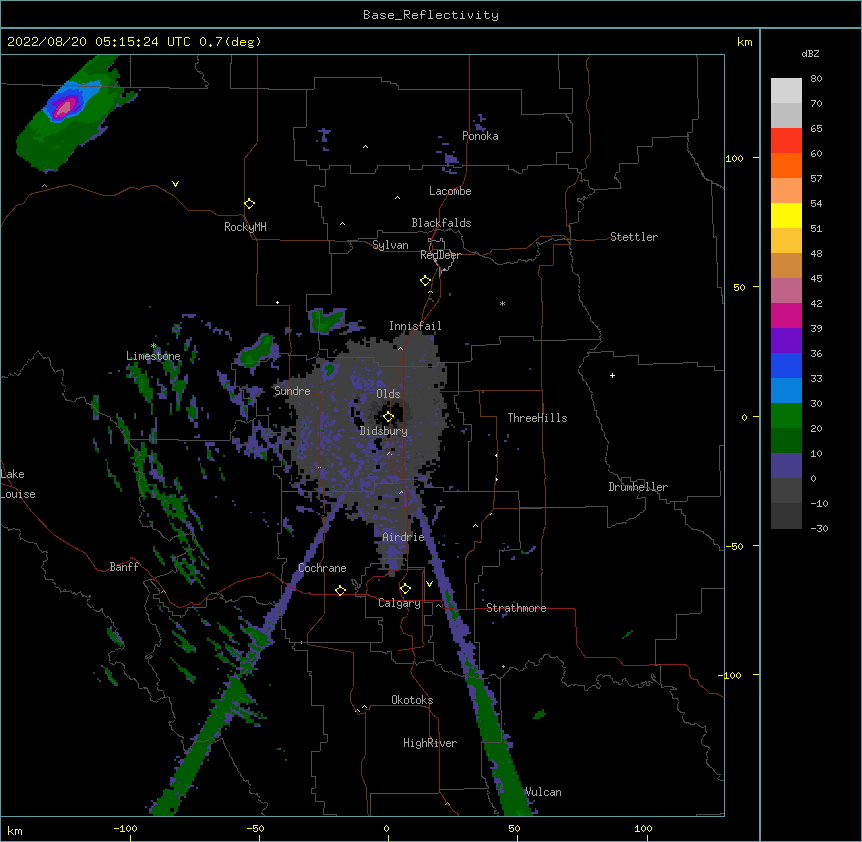Click the green echo patch northwest of Innisfail
The height and width of the screenshot is (842, 862).
[x=327, y=320]
